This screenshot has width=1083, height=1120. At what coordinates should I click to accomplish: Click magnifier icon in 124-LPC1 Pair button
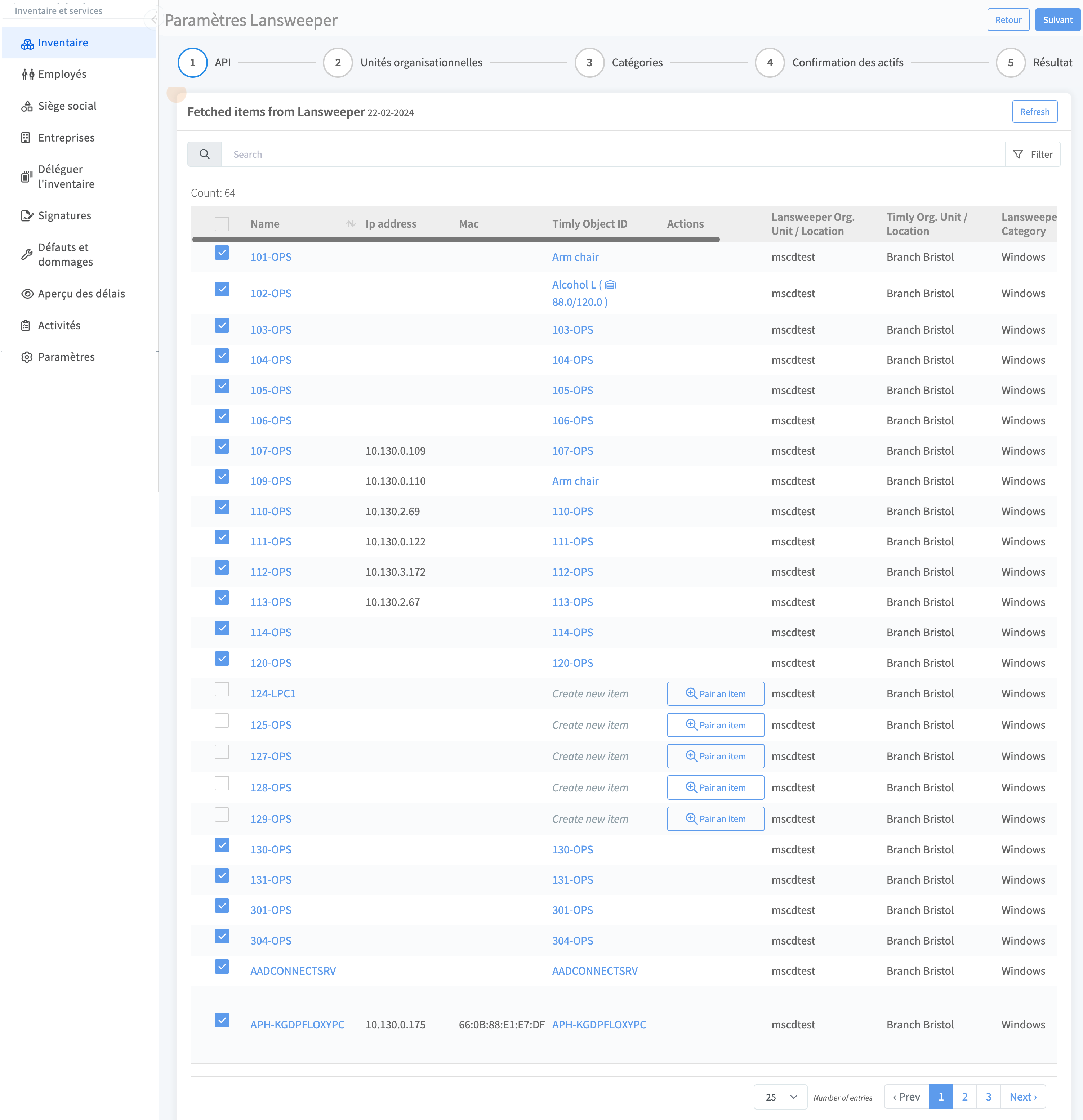pos(691,693)
